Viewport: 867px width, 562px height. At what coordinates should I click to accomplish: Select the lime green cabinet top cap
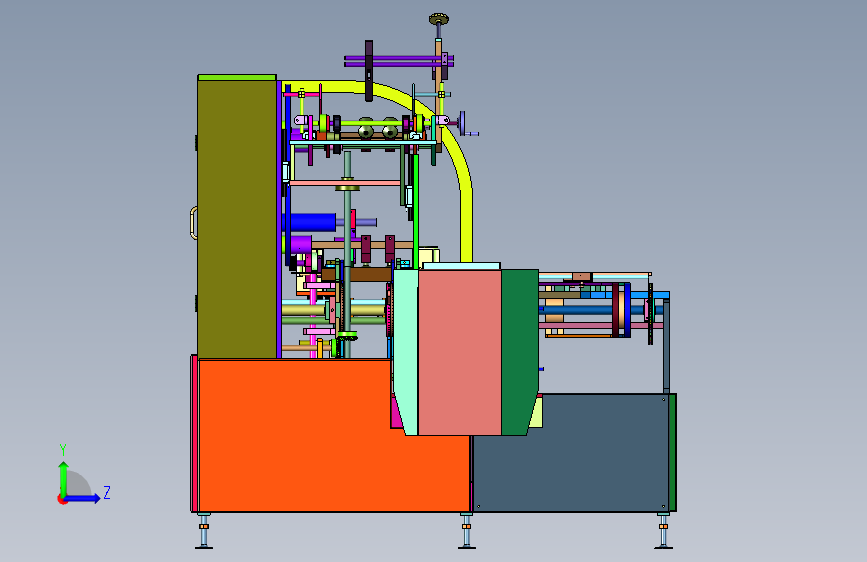tap(237, 77)
